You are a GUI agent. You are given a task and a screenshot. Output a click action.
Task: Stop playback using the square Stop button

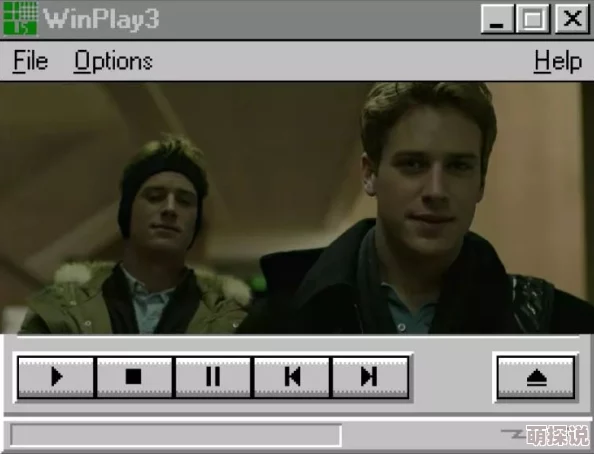[134, 377]
